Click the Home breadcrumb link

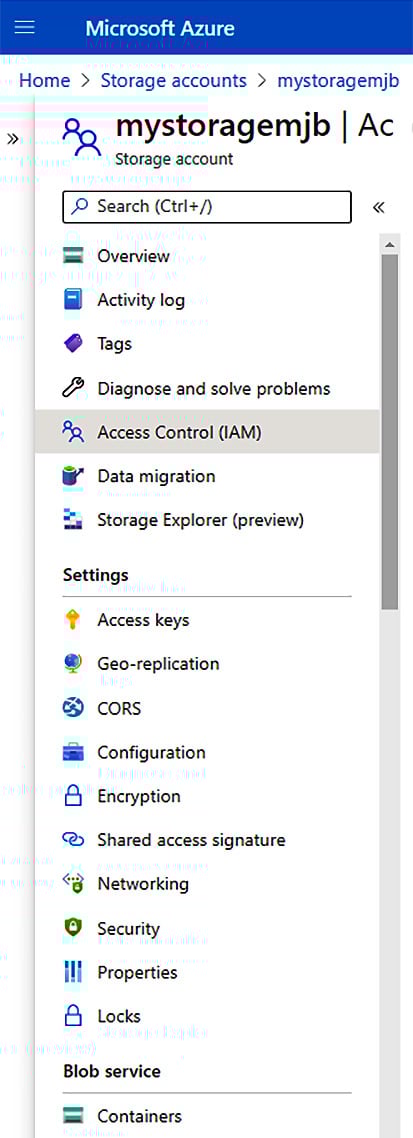45,80
